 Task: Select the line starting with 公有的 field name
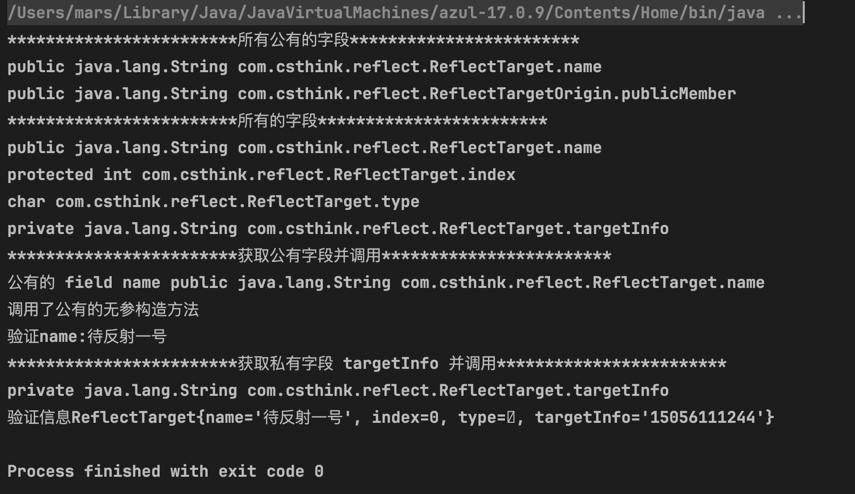click(385, 283)
